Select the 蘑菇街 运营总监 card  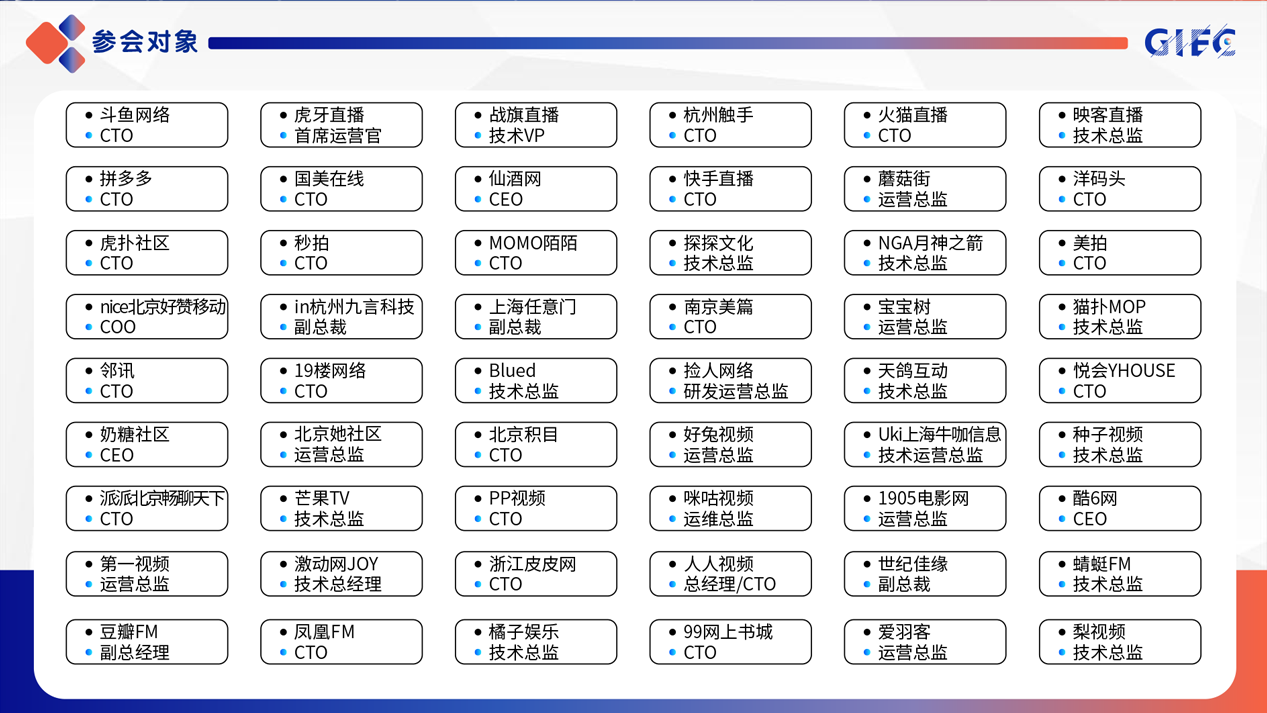(925, 189)
